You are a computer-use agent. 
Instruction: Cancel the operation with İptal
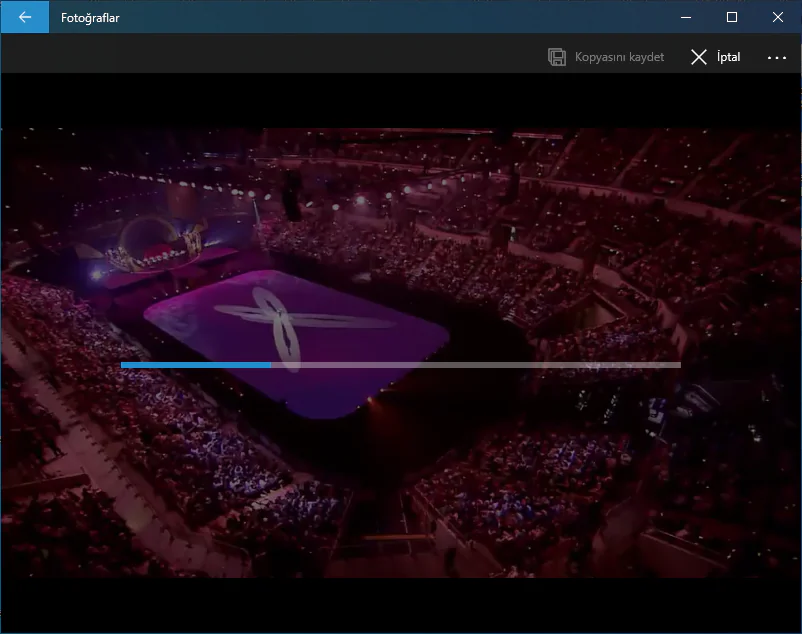point(716,57)
